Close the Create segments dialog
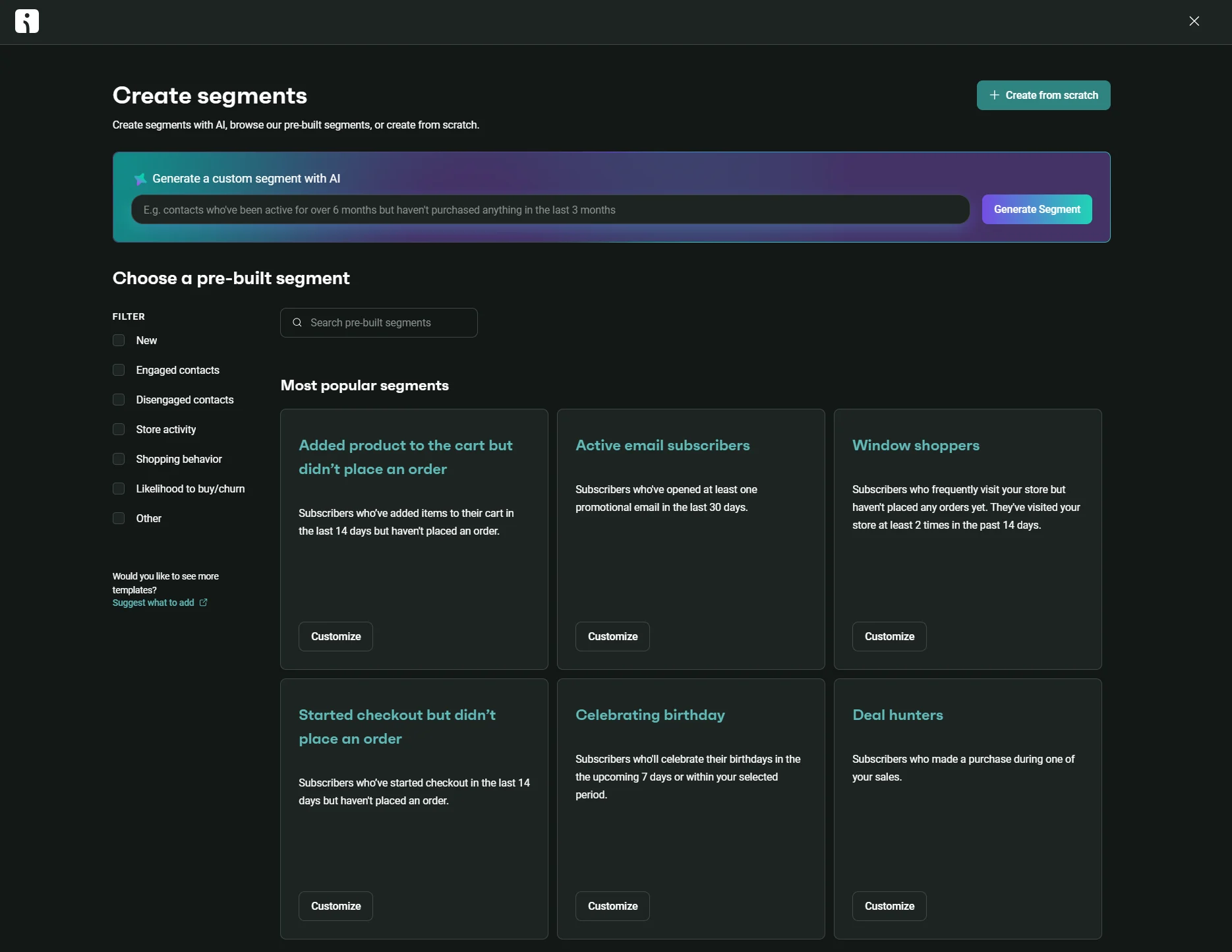The width and height of the screenshot is (1232, 952). pyautogui.click(x=1194, y=21)
